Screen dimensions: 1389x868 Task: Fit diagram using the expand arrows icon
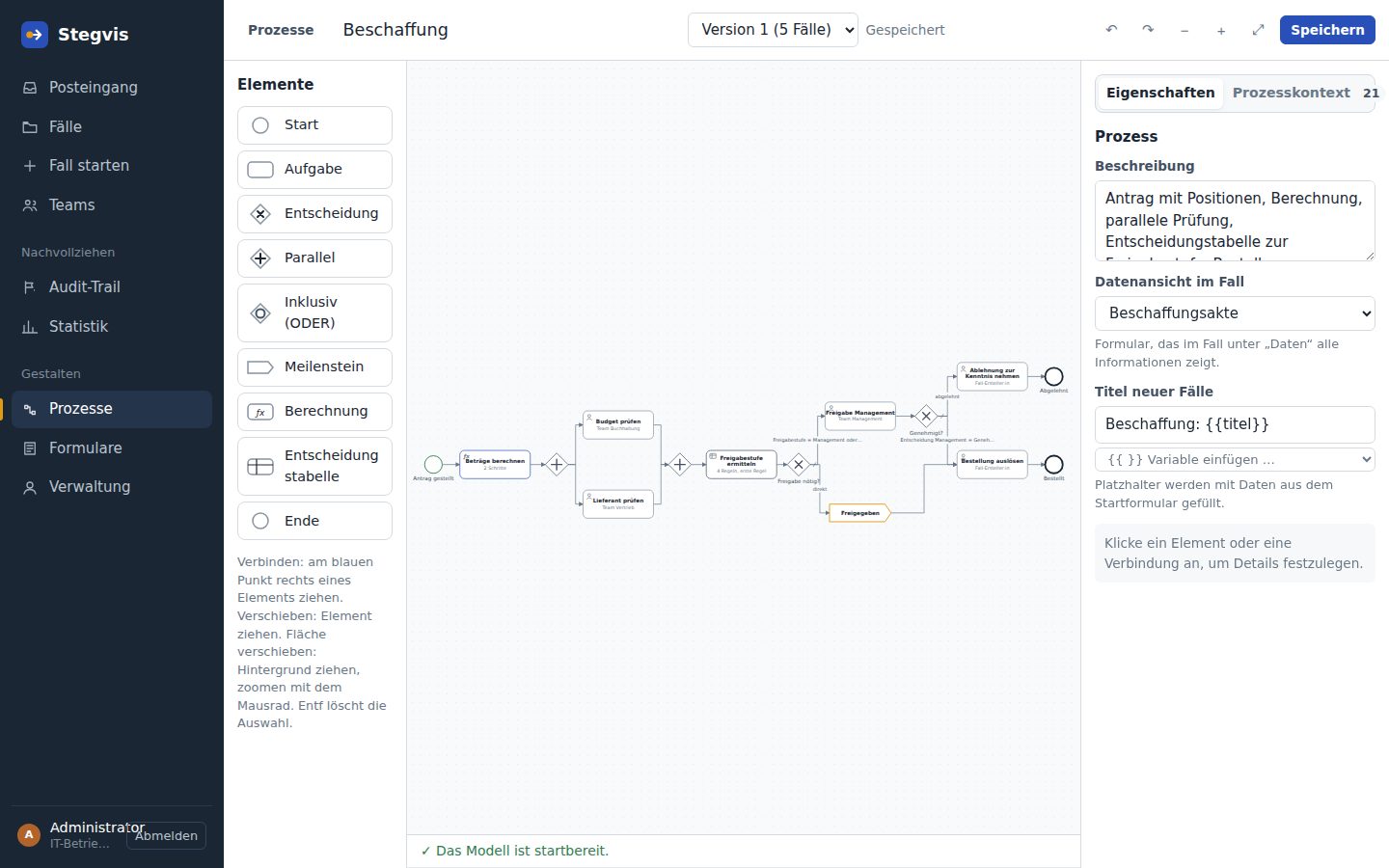pos(1258,30)
